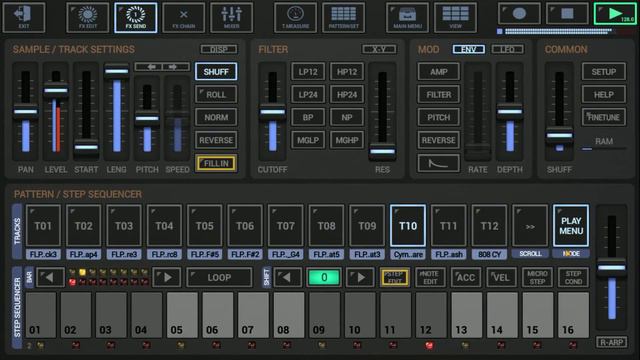Select the NP filter type
This screenshot has width=640, height=360.
347,118
